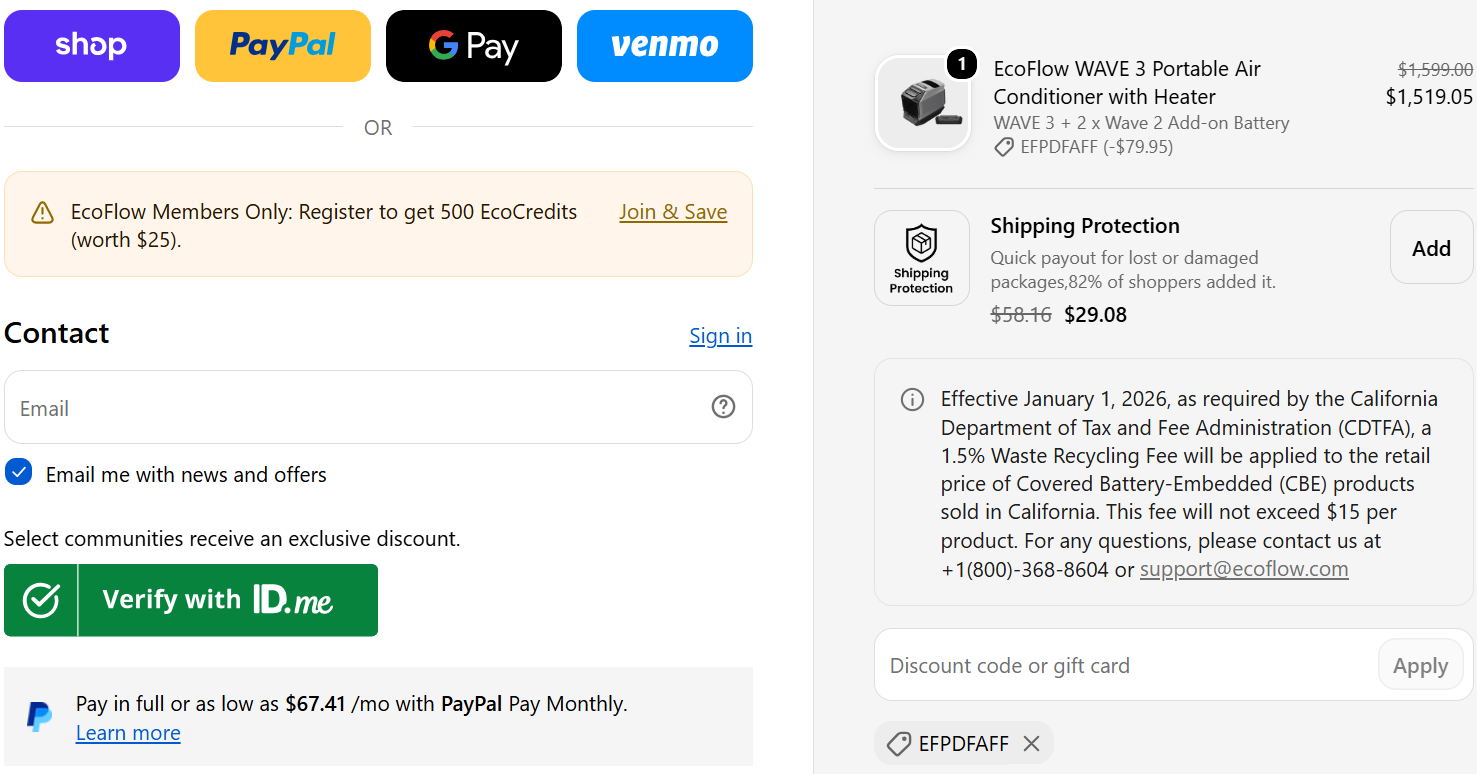Remove the EFPDFAFF discount code
The image size is (1477, 774).
coord(1032,744)
